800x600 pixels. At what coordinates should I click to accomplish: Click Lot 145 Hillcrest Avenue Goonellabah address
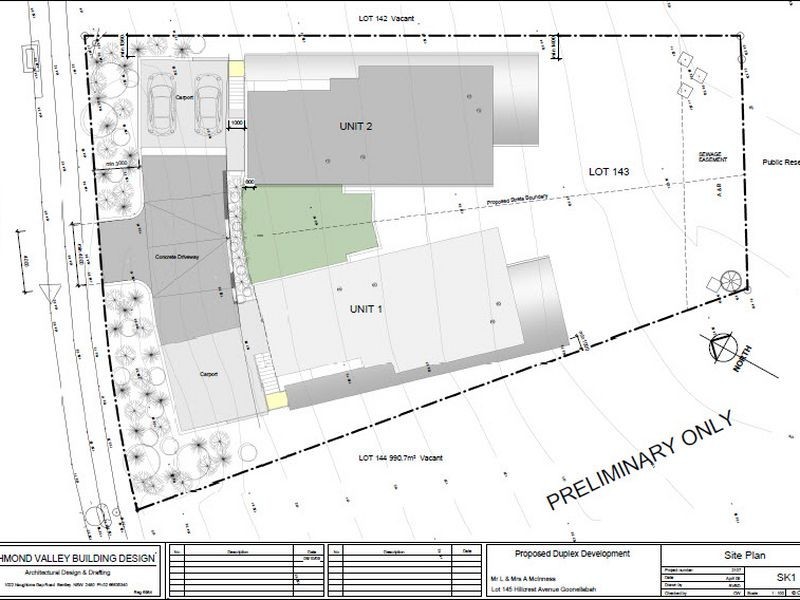(x=543, y=589)
